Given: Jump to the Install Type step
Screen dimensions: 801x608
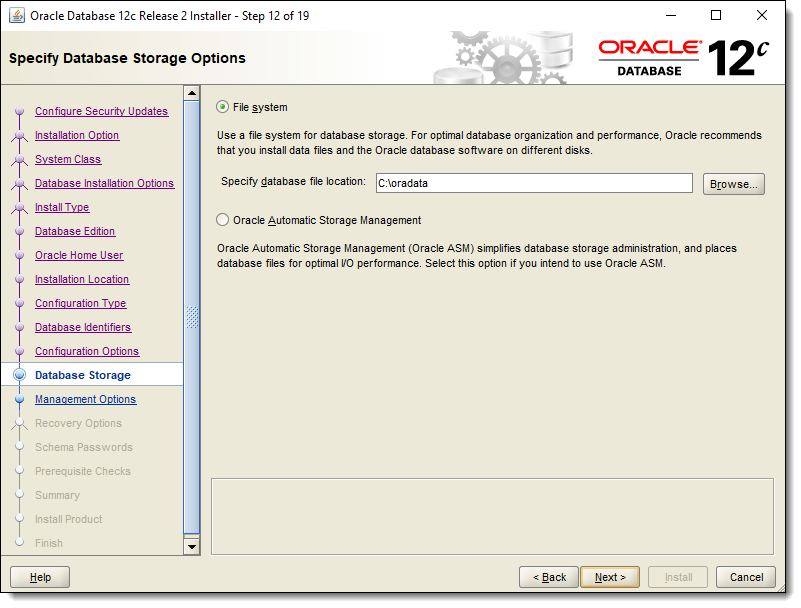Looking at the screenshot, I should 62,207.
